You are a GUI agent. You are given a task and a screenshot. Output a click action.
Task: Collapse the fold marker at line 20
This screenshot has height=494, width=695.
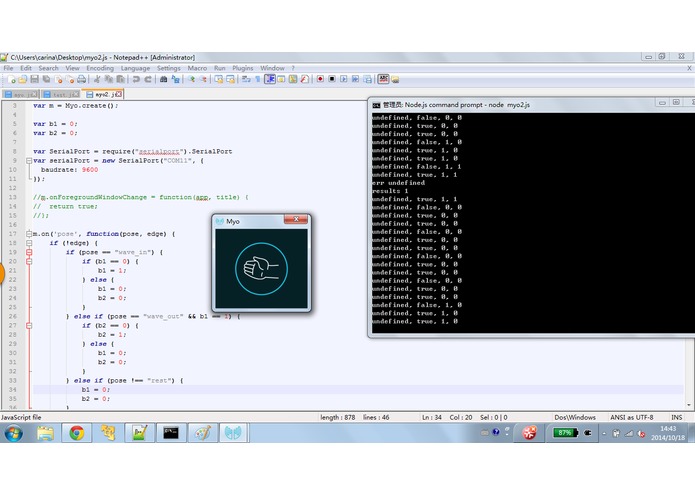(x=29, y=261)
